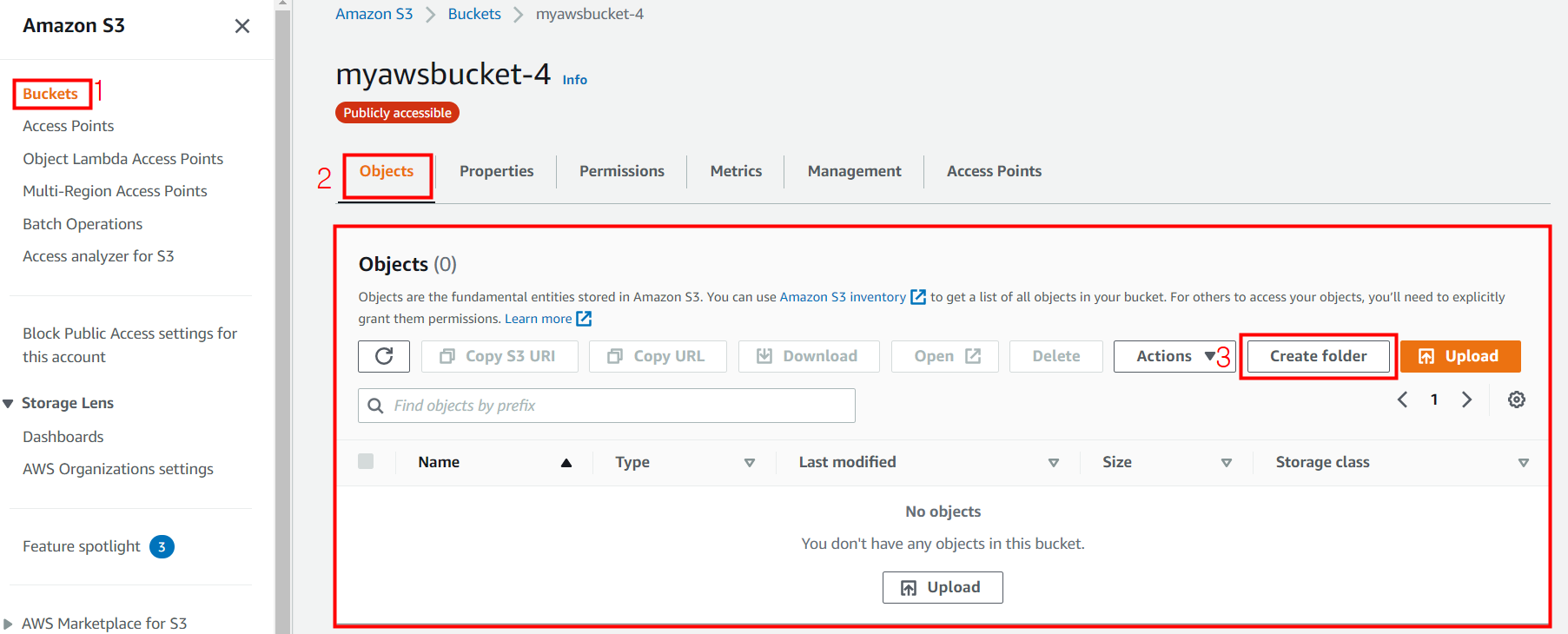Open Access analyzer for S3
1568x634 pixels.
coord(98,256)
